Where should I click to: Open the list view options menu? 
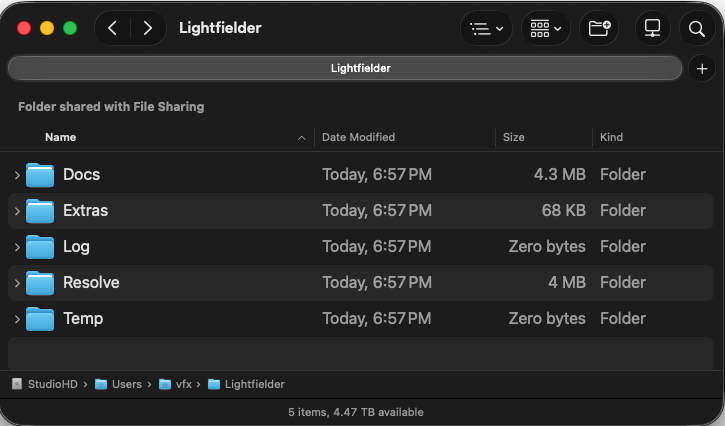coord(486,29)
